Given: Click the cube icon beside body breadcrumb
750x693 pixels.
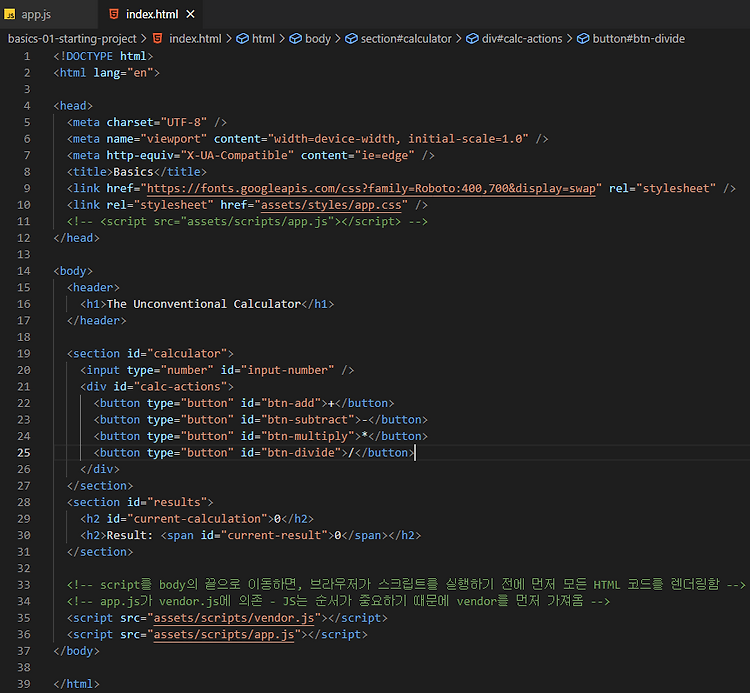Looking at the screenshot, I should 296,39.
